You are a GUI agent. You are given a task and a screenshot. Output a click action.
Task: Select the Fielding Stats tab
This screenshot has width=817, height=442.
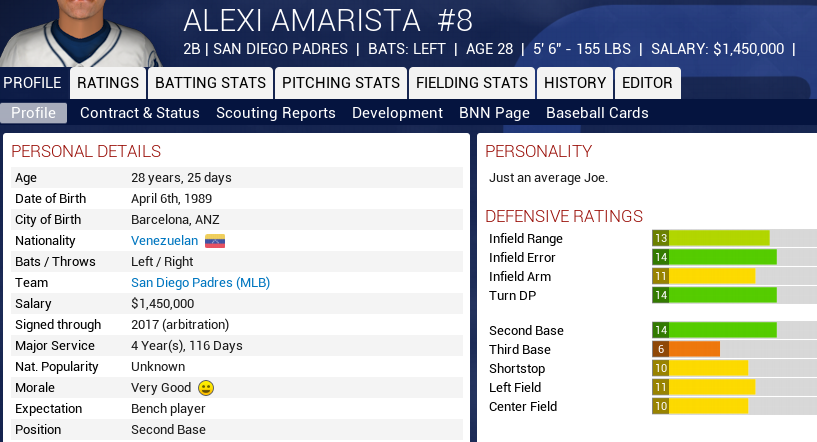click(x=471, y=83)
